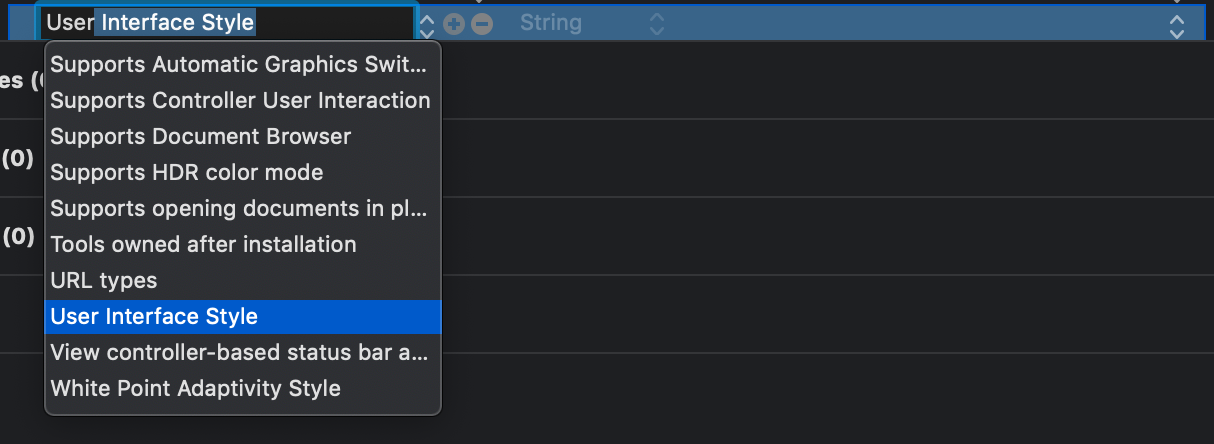
Task: Pick Supports Document Browser from list
Action: click(x=201, y=137)
